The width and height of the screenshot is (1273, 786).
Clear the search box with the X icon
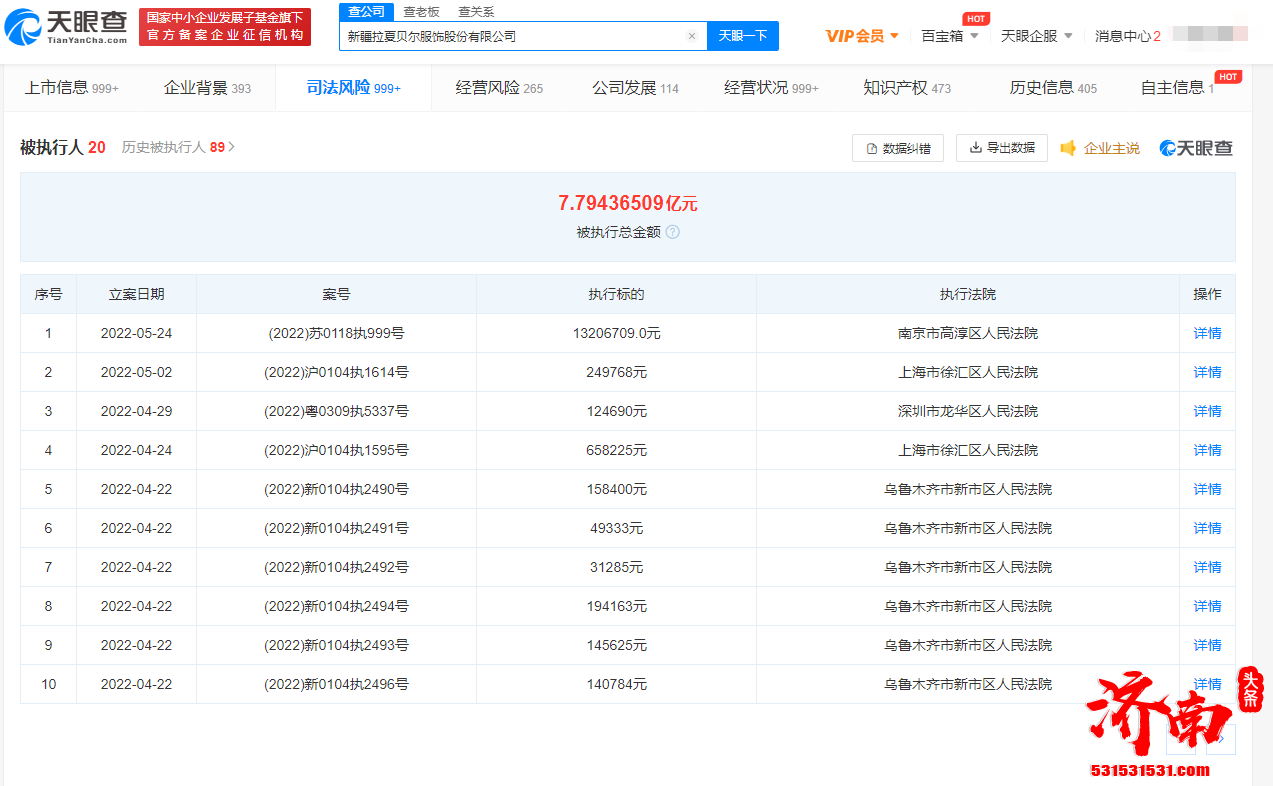[691, 36]
